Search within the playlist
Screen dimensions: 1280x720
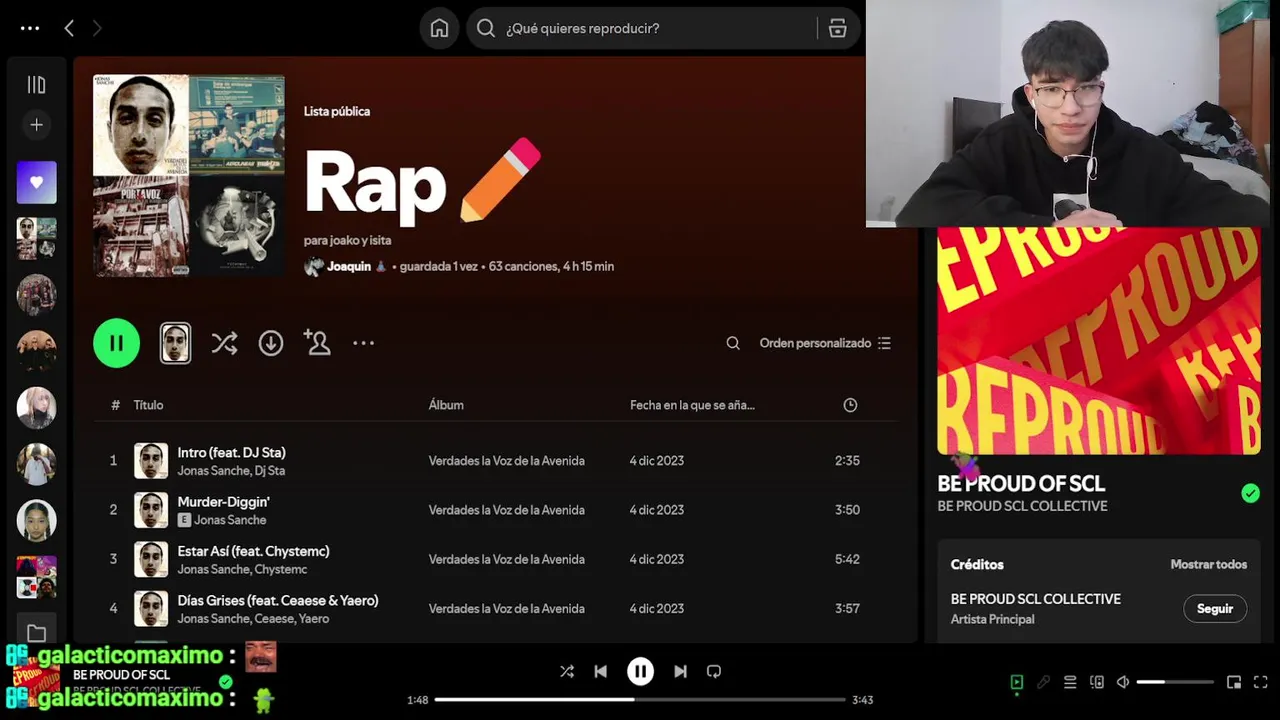point(733,343)
